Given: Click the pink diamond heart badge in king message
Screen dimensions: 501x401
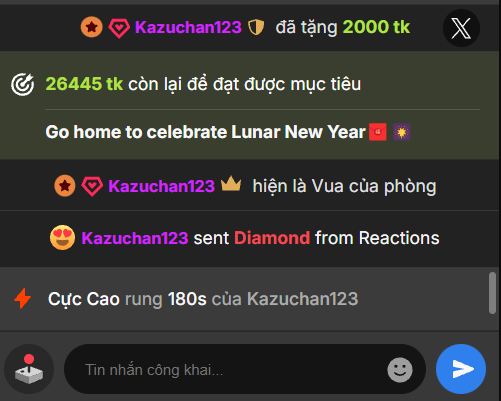Looking at the screenshot, I should click(x=92, y=187).
